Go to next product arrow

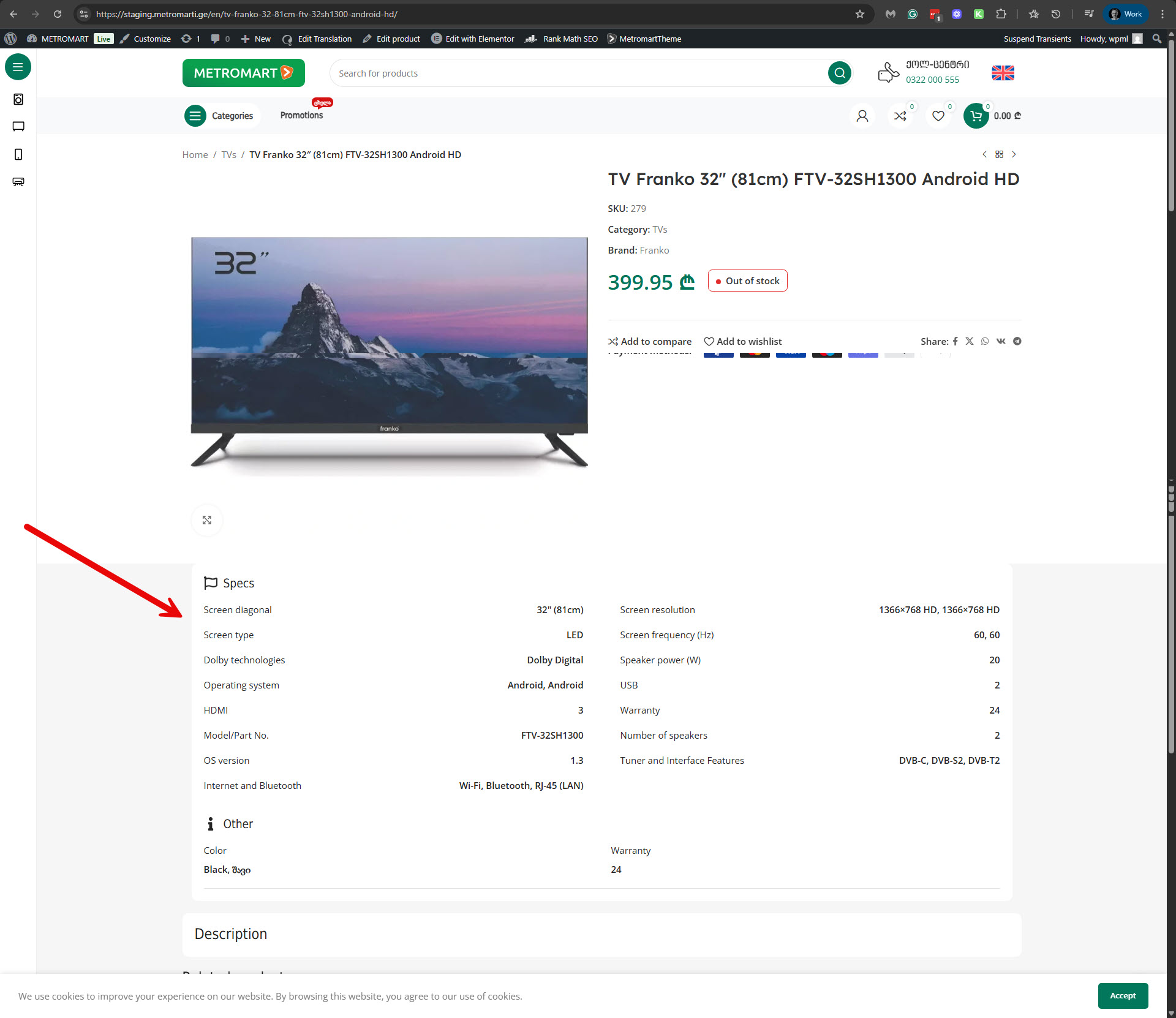click(1014, 154)
